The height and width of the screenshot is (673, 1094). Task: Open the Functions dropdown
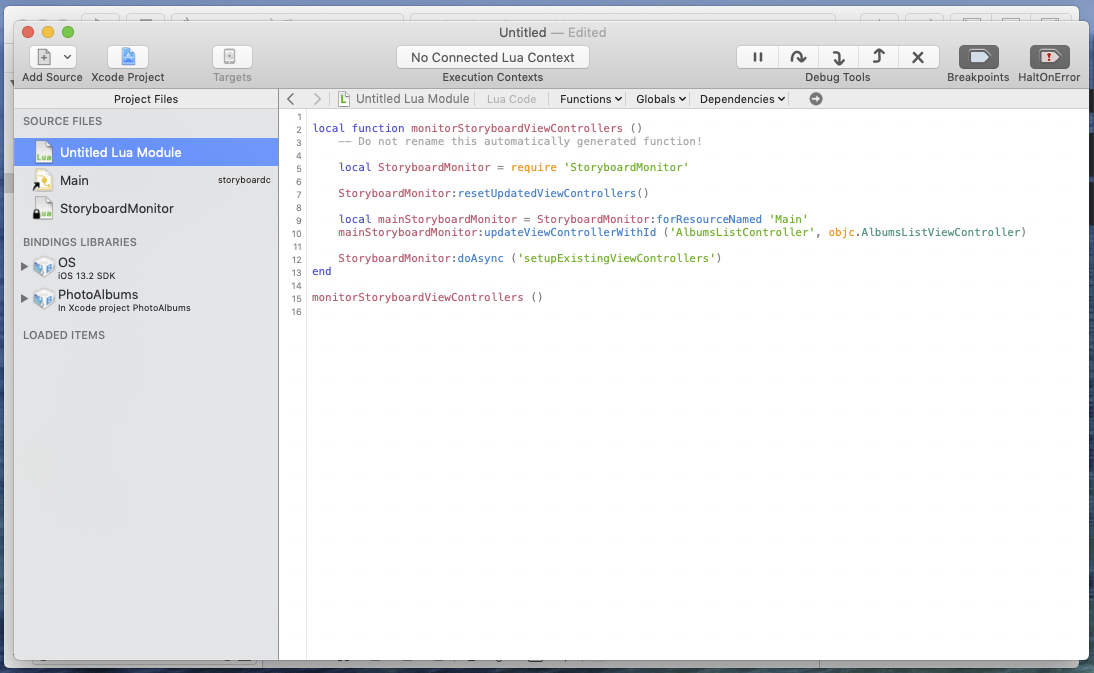590,99
